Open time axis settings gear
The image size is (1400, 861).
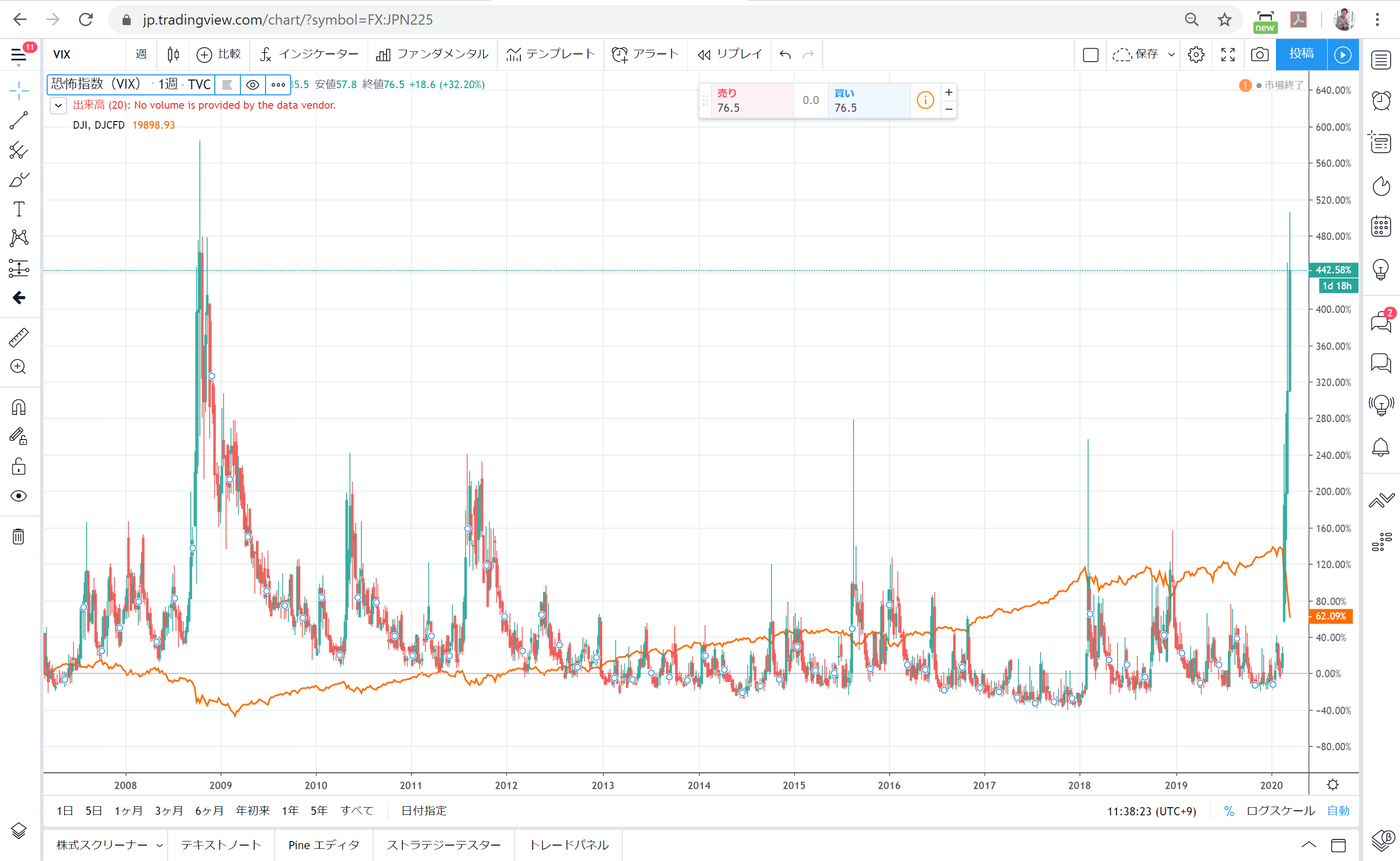pos(1333,785)
